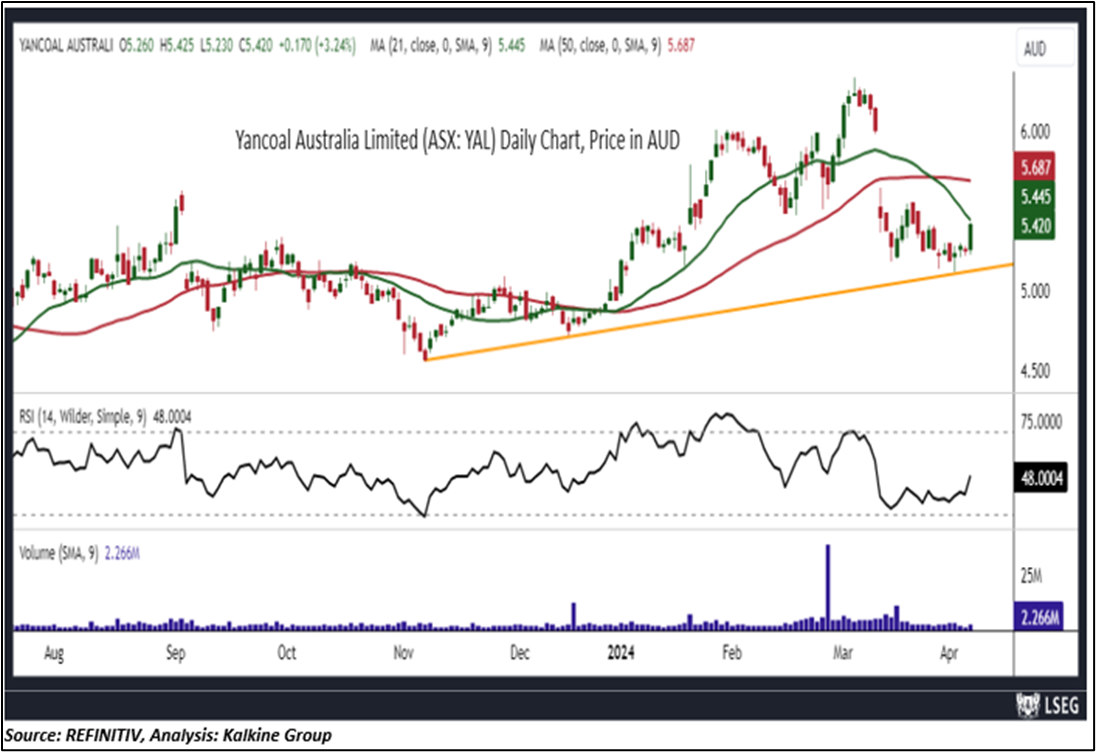Click the +0.170 (+3.24%) change value
Image resolution: width=1096 pixels, height=752 pixels.
click(317, 46)
